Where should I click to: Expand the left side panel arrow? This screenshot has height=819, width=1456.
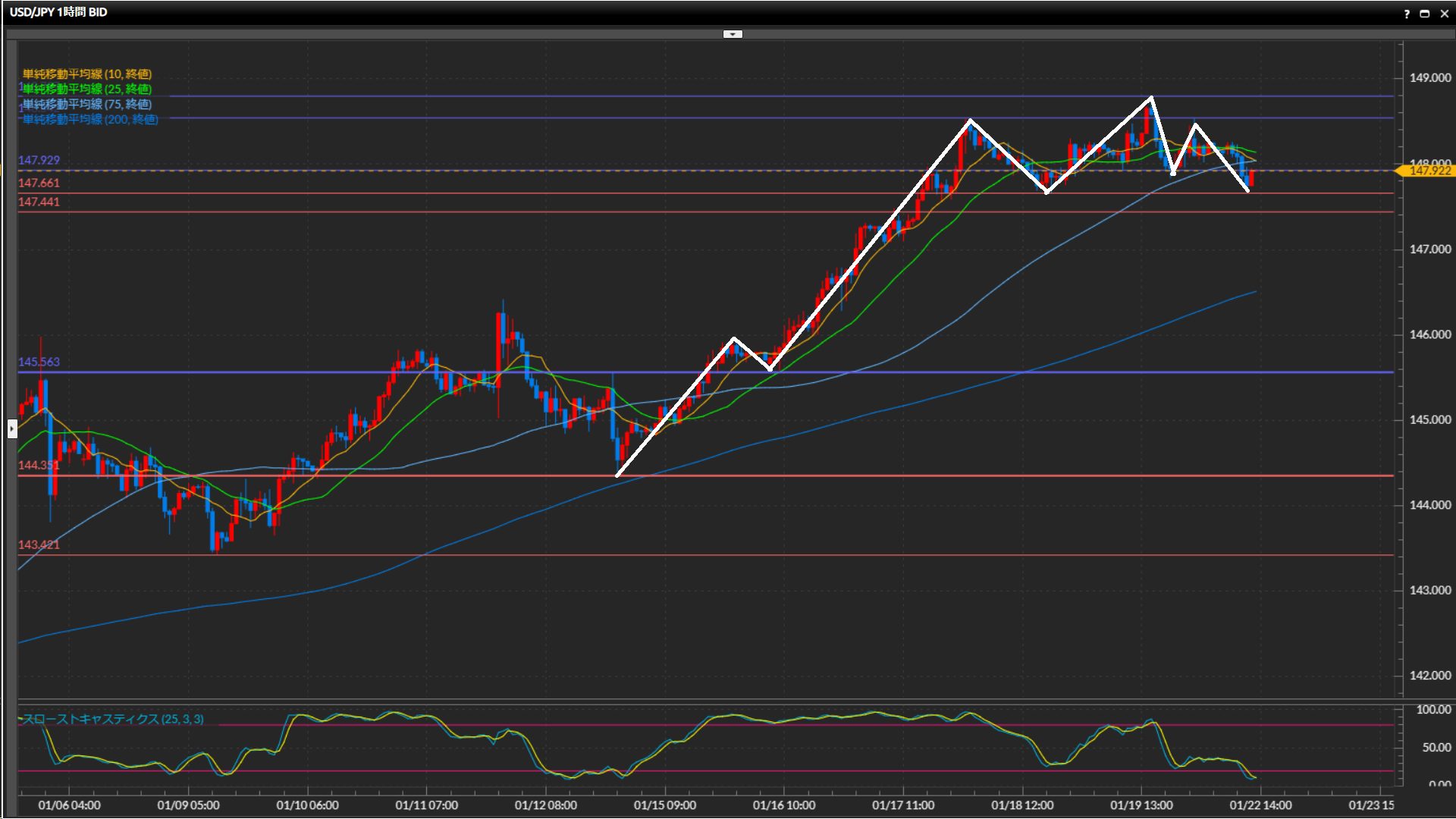pyautogui.click(x=11, y=429)
